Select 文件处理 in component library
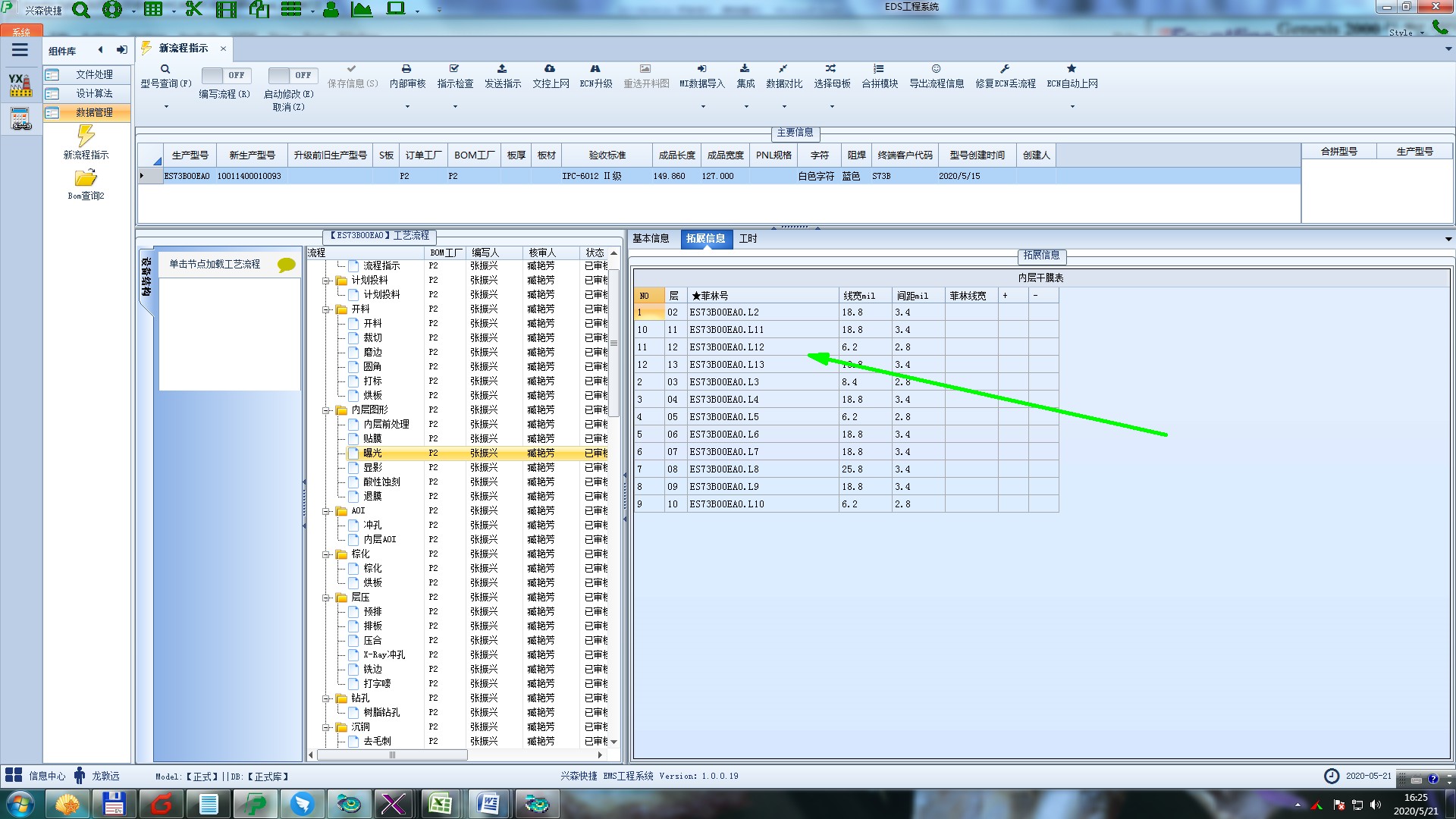The width and height of the screenshot is (1456, 819). point(94,74)
